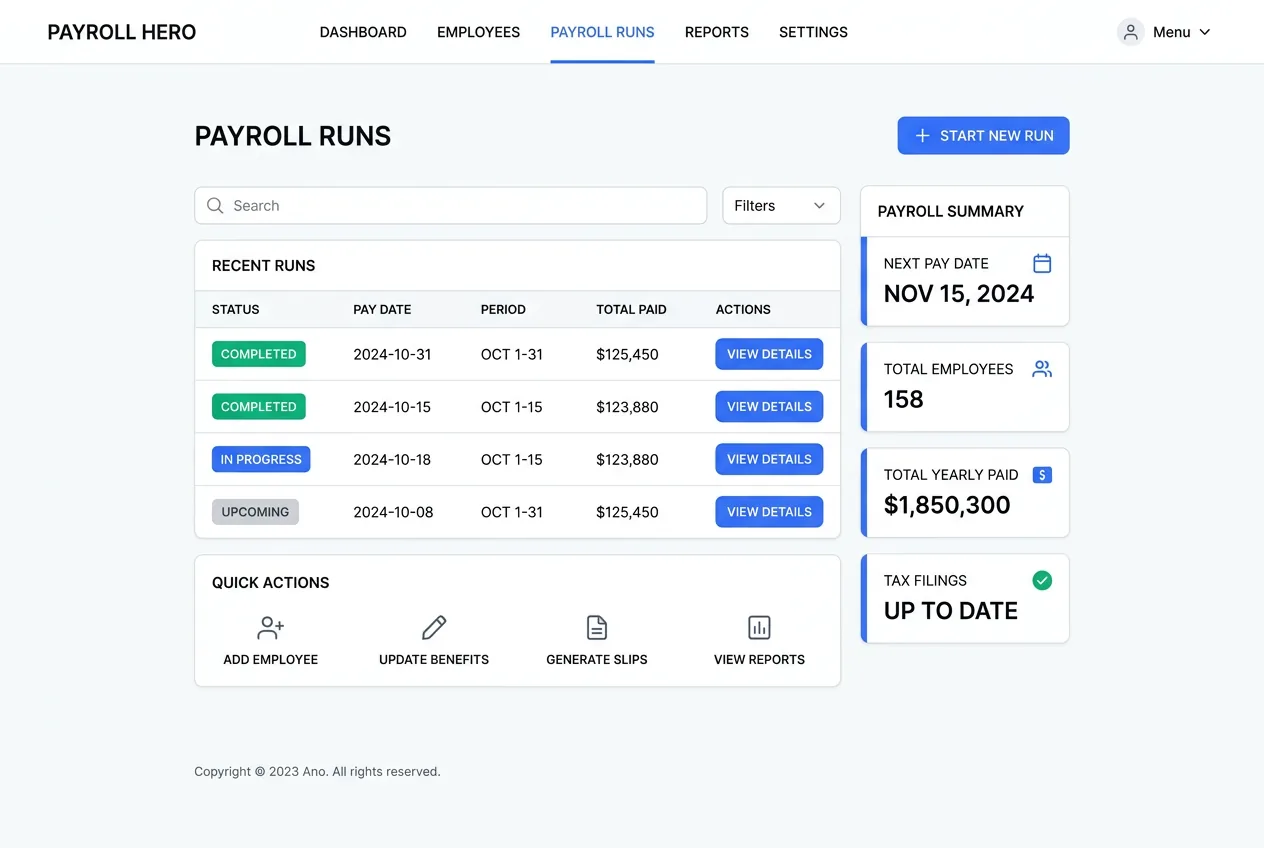Click the search magnifier icon
This screenshot has height=848, width=1264.
[x=215, y=205]
